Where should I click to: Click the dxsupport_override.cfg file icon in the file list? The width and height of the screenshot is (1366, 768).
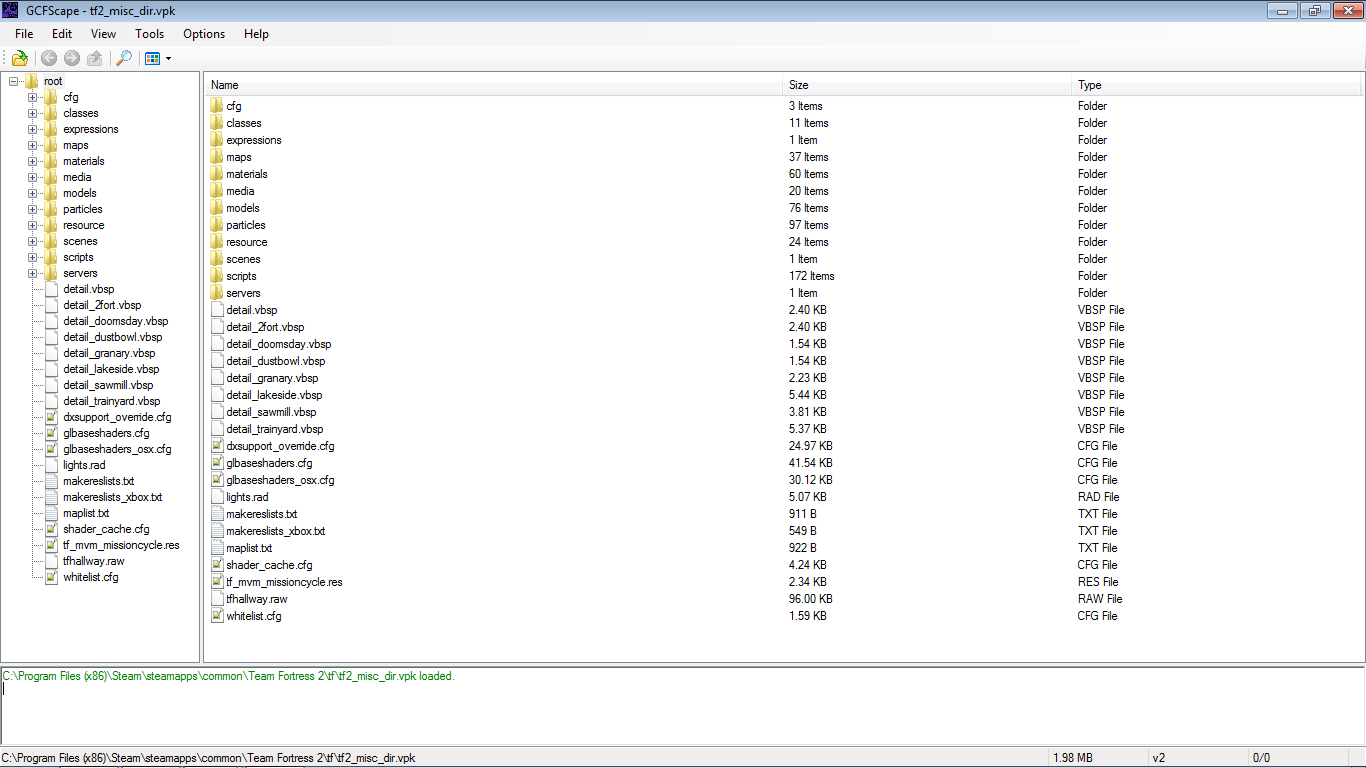coord(217,446)
